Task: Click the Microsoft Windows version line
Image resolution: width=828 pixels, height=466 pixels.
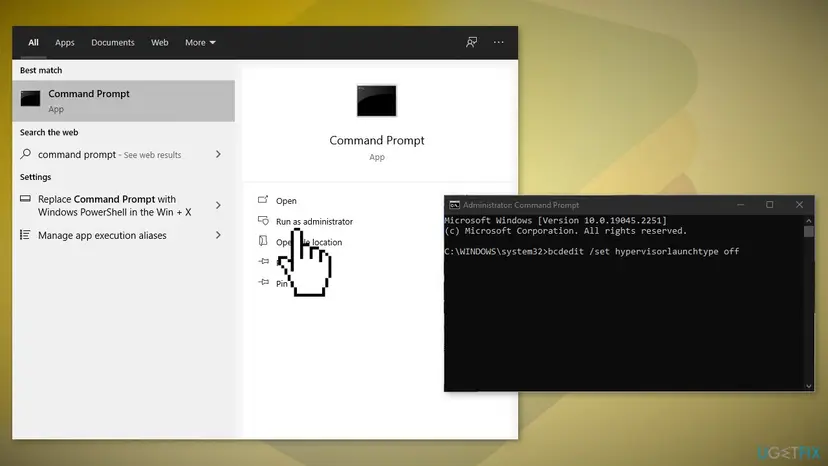Action: click(x=556, y=220)
